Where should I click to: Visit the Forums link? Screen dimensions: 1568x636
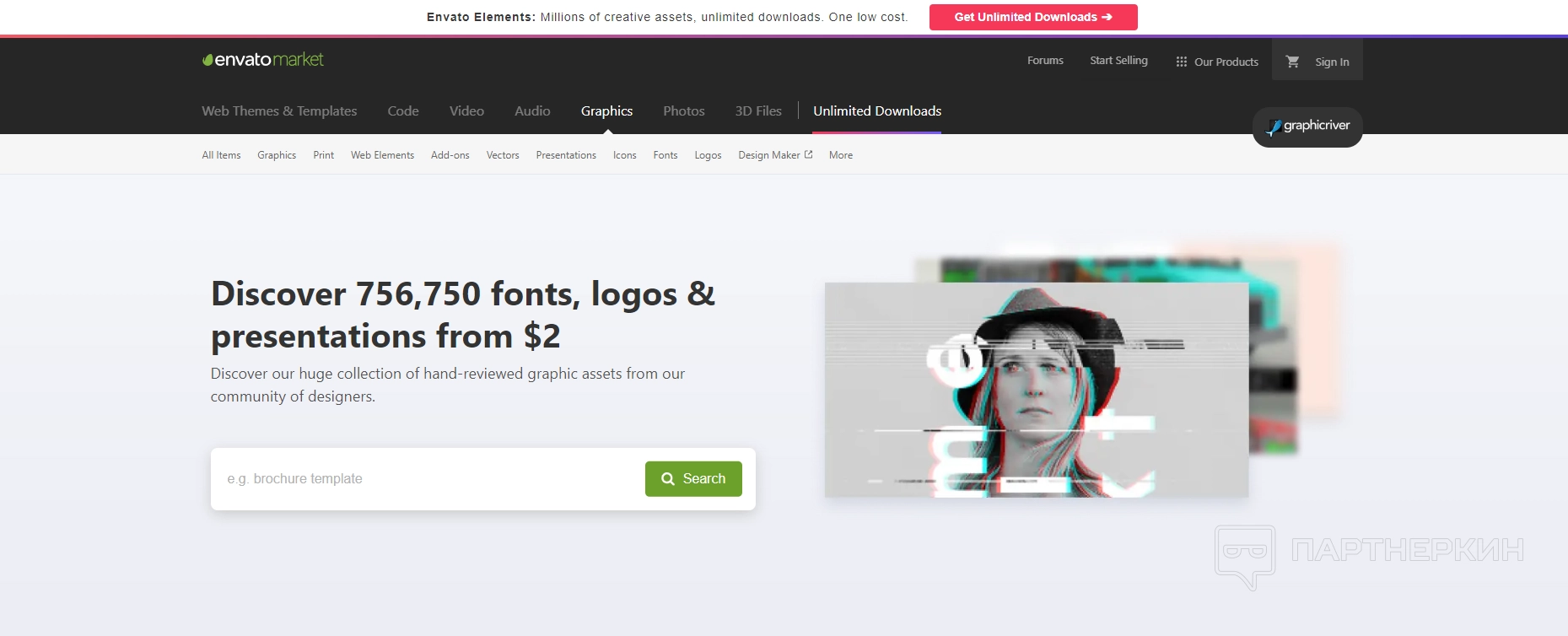[1045, 61]
